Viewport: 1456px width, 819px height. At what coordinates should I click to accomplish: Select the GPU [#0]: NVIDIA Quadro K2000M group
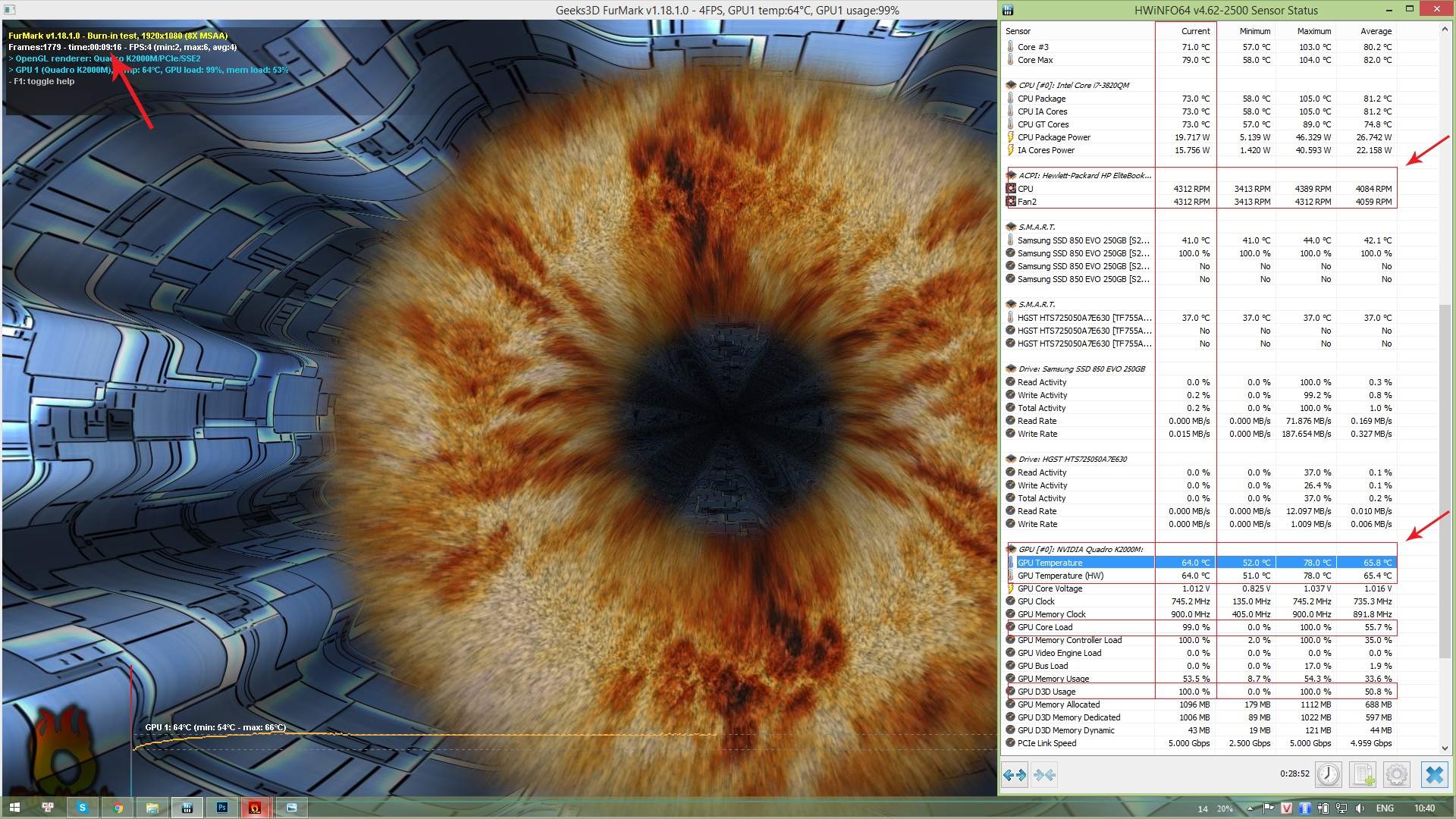coord(1200,549)
